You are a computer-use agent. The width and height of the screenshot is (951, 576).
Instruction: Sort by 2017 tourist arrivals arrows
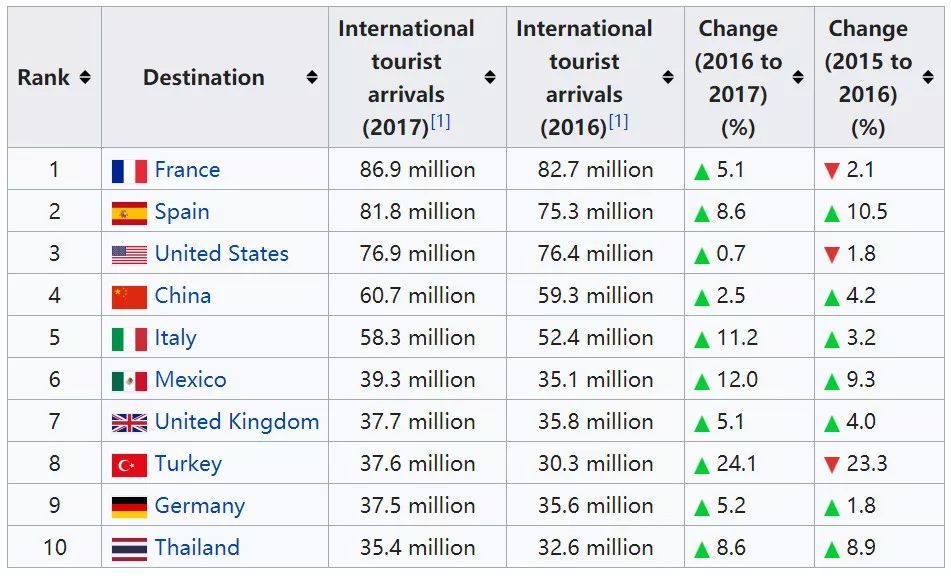[x=490, y=78]
